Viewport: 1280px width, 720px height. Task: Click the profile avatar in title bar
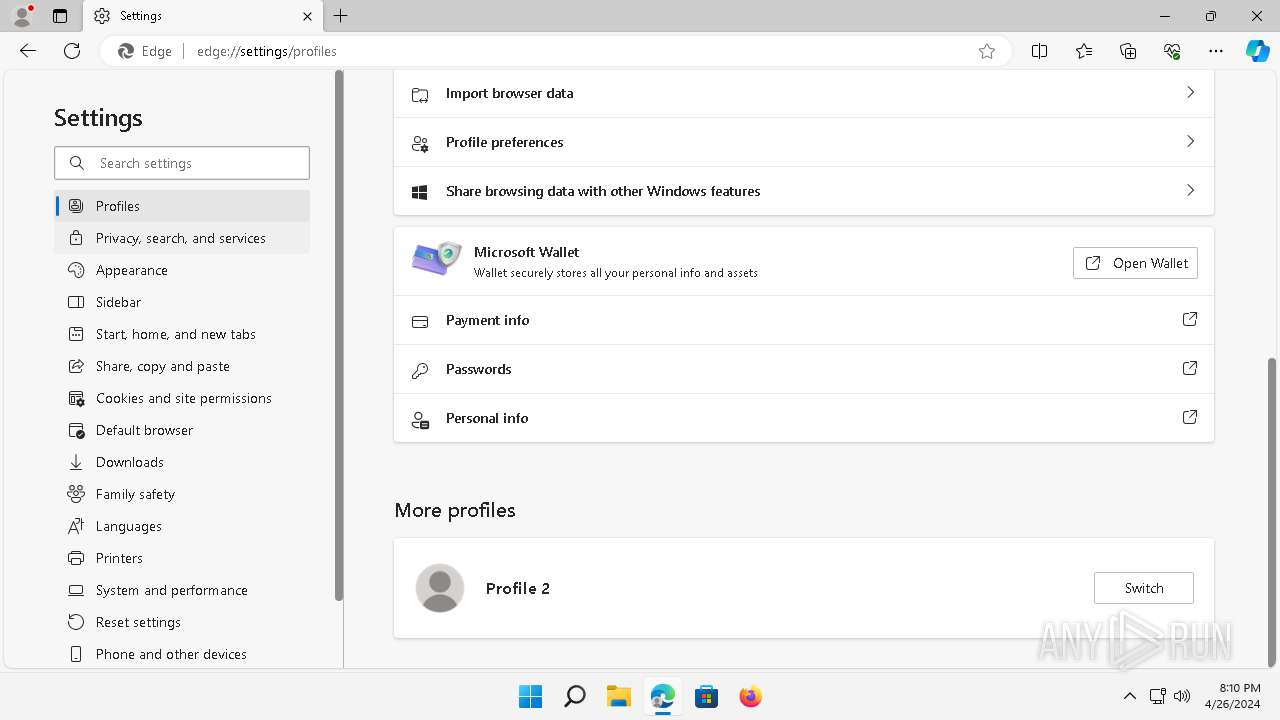[x=22, y=16]
